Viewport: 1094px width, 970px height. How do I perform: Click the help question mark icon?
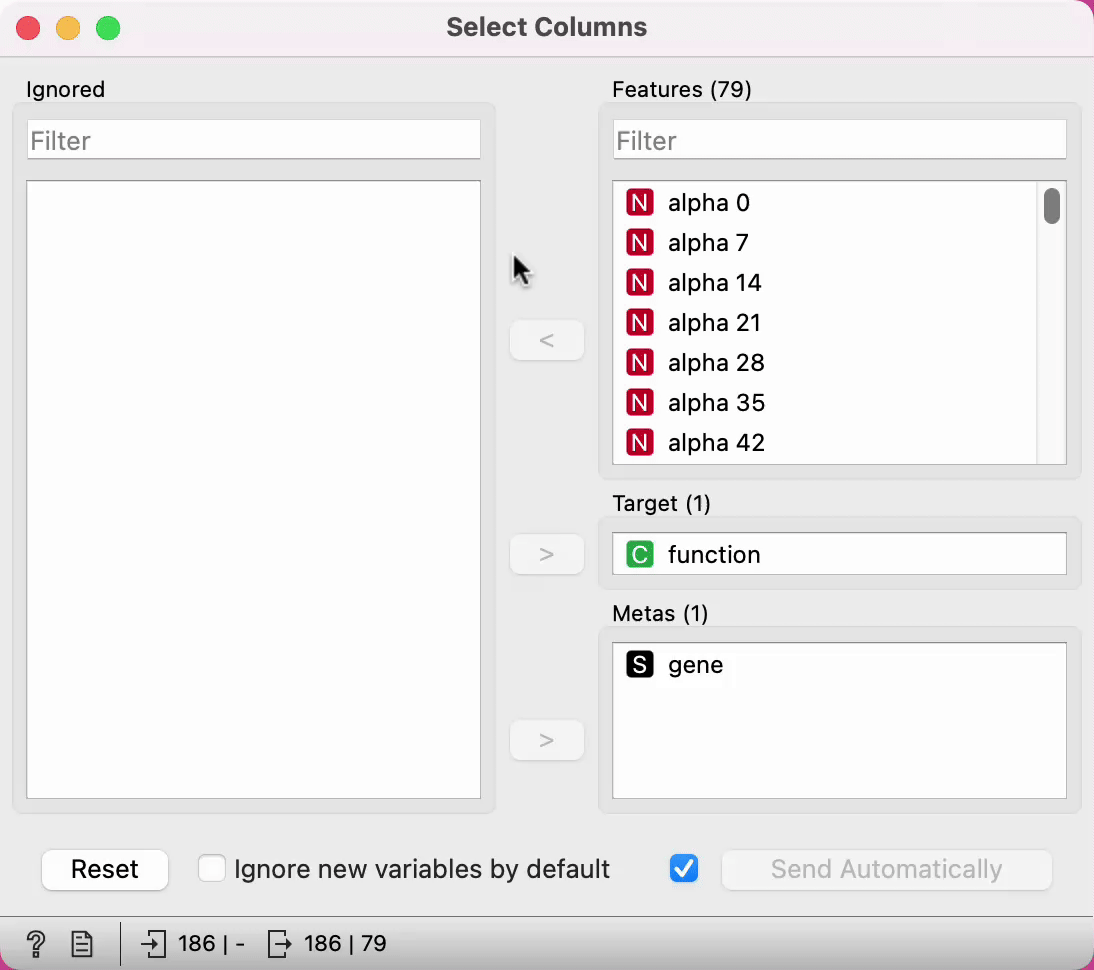pos(35,943)
